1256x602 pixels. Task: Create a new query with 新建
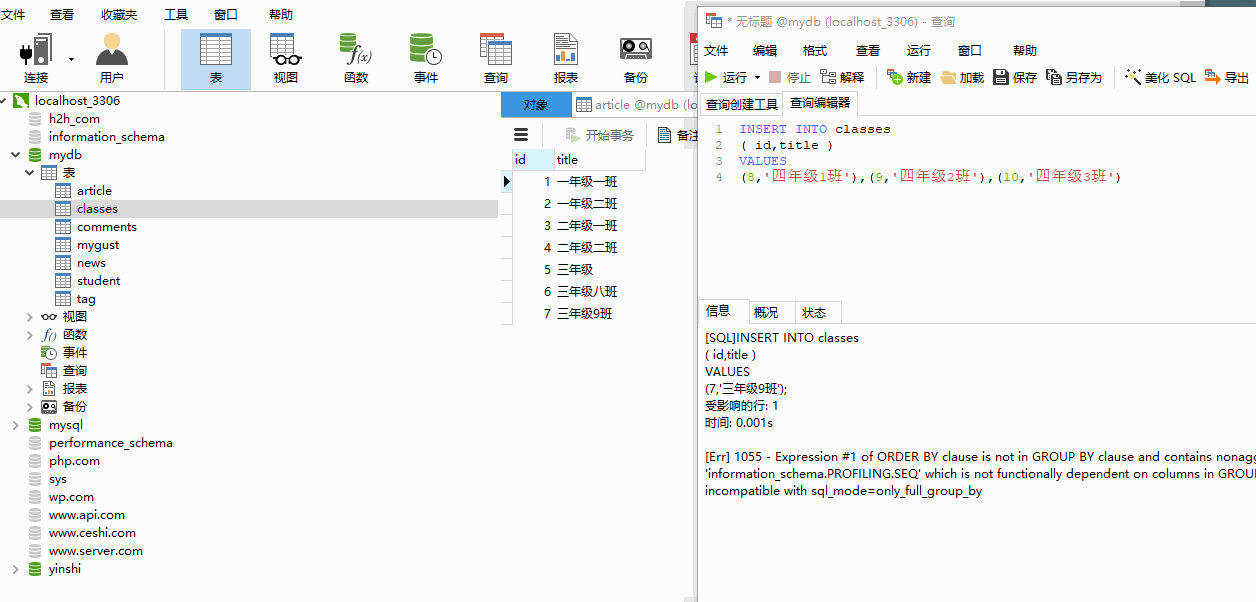(909, 77)
